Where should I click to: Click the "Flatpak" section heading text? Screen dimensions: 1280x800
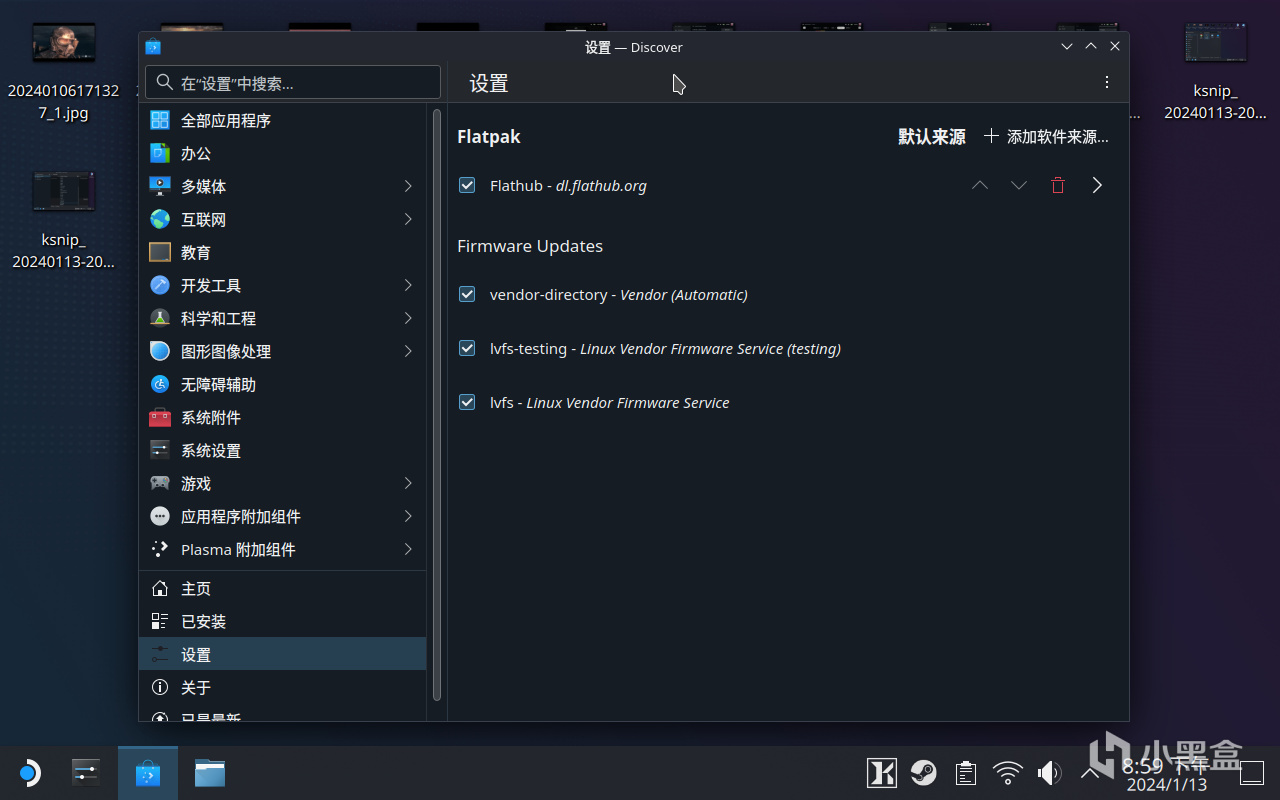489,136
